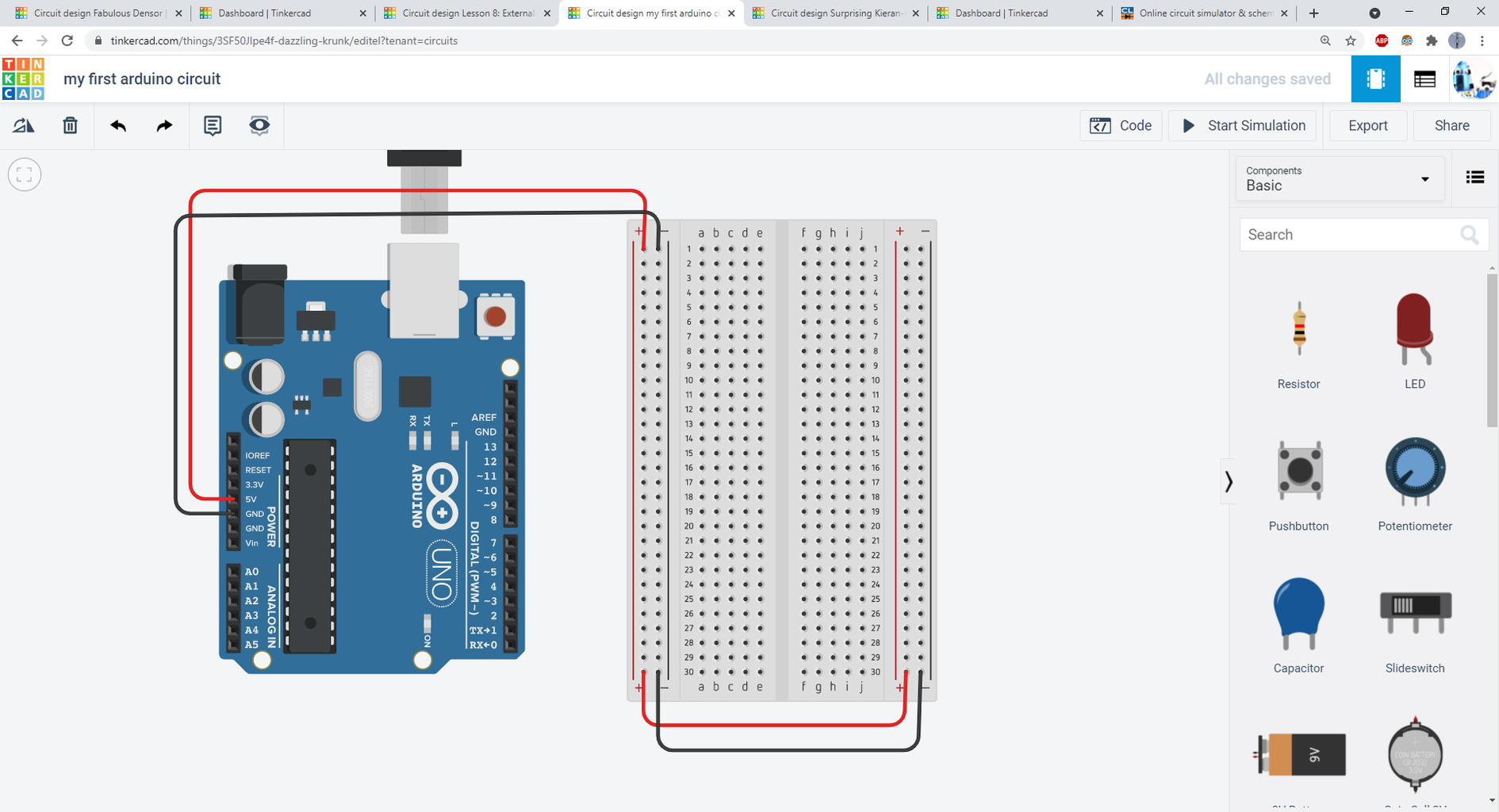Open the notes annotation tool

(212, 125)
